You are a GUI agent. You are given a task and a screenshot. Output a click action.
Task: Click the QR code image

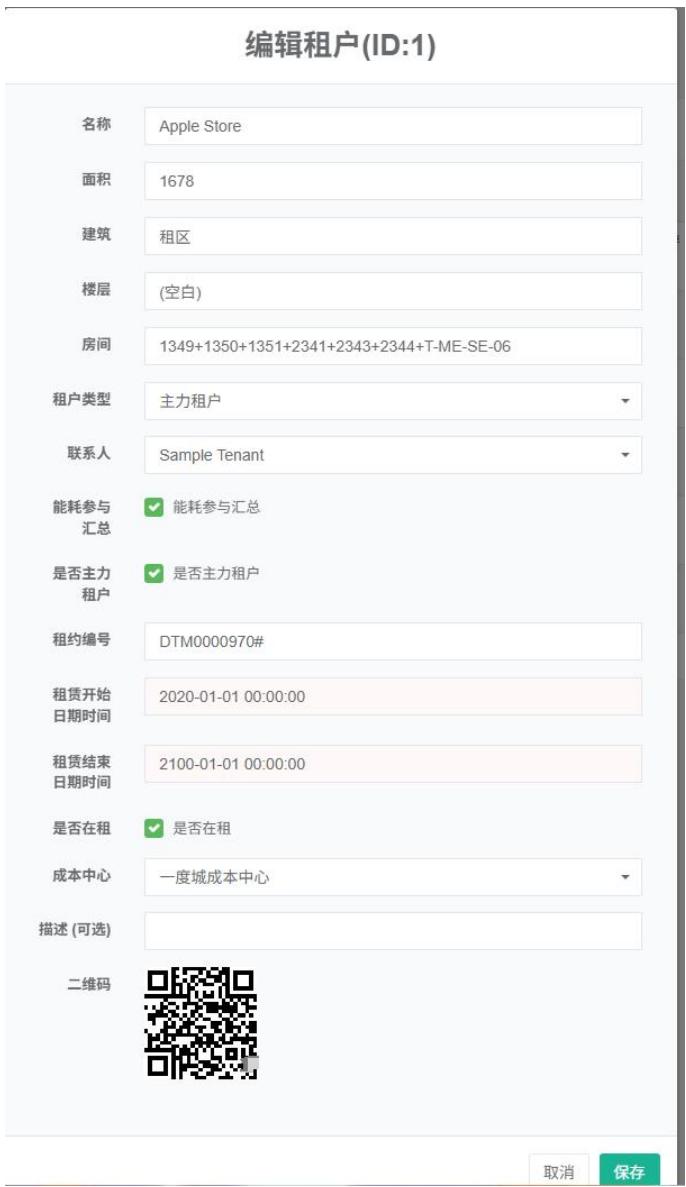201,1023
